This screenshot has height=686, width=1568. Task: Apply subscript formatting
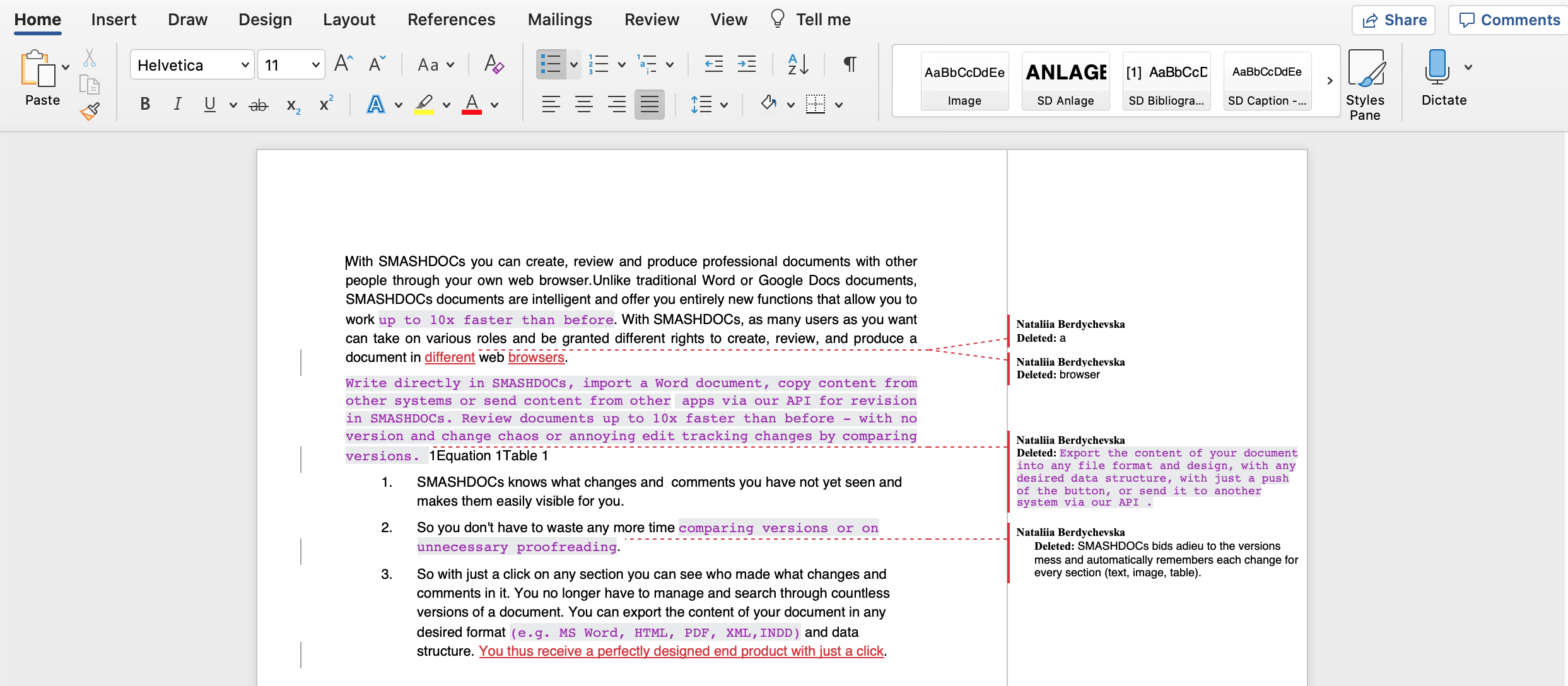coord(293,105)
